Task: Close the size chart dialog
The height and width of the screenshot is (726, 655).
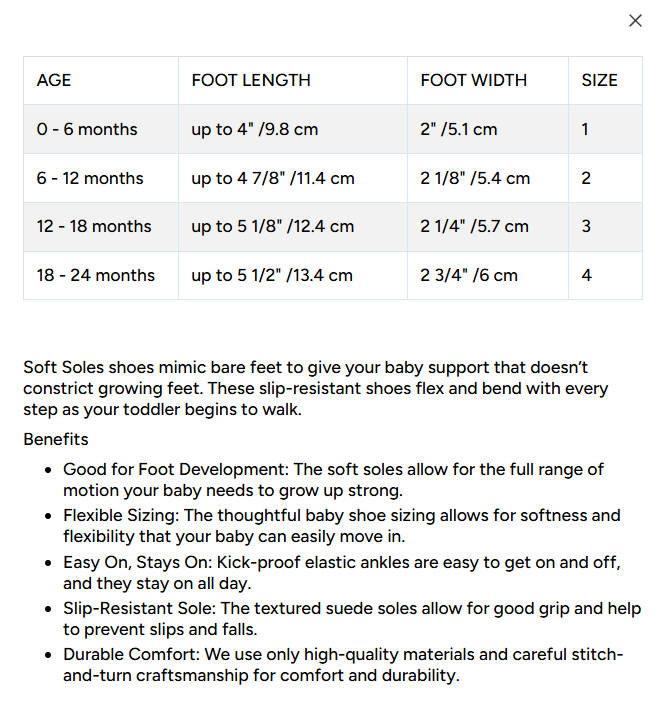Action: (635, 20)
